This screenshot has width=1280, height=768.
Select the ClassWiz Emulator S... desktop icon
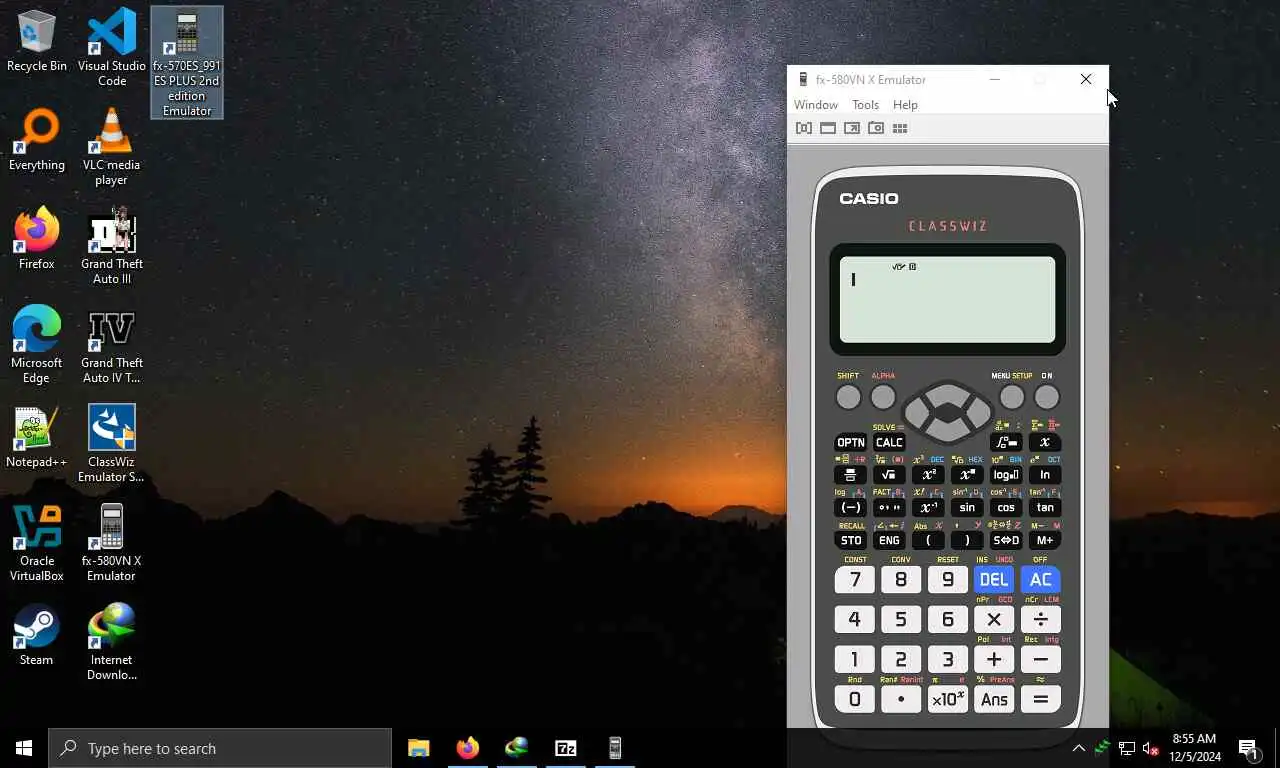tap(112, 444)
